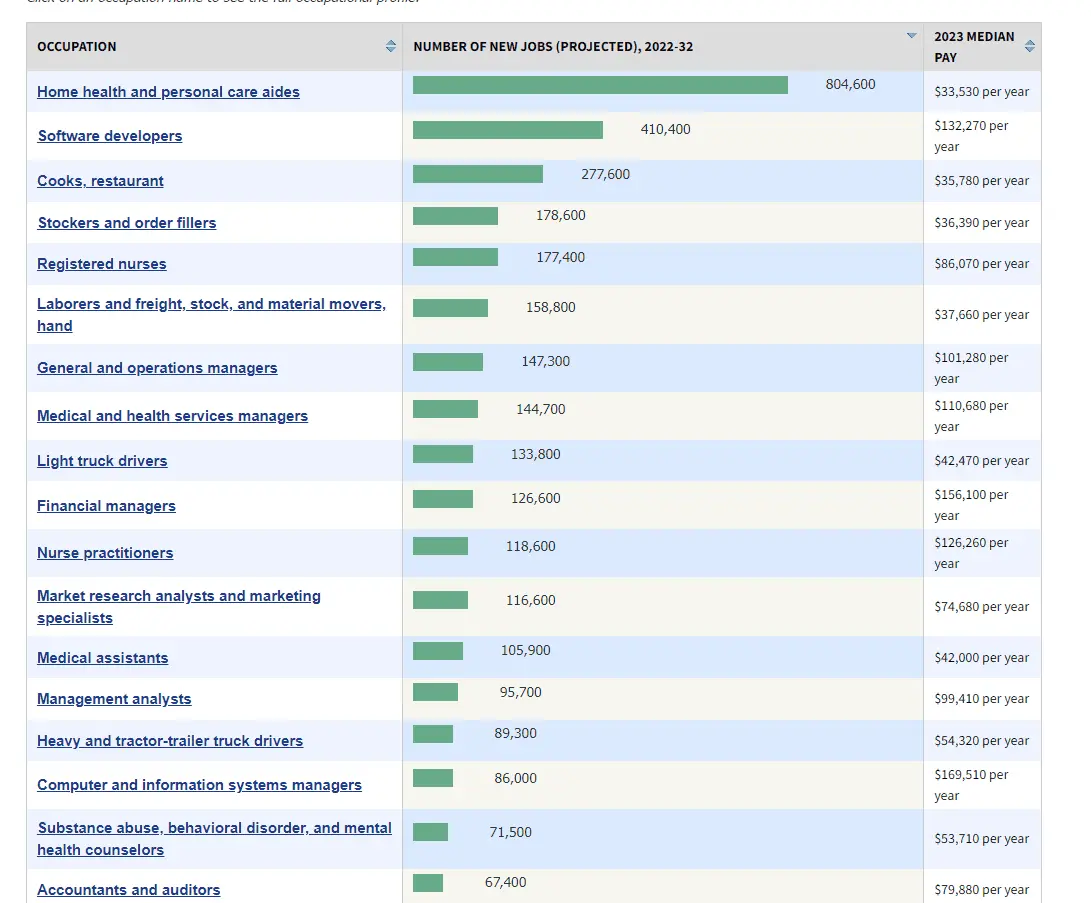This screenshot has width=1091, height=903.
Task: Open the Management analysts profile
Action: click(x=114, y=699)
